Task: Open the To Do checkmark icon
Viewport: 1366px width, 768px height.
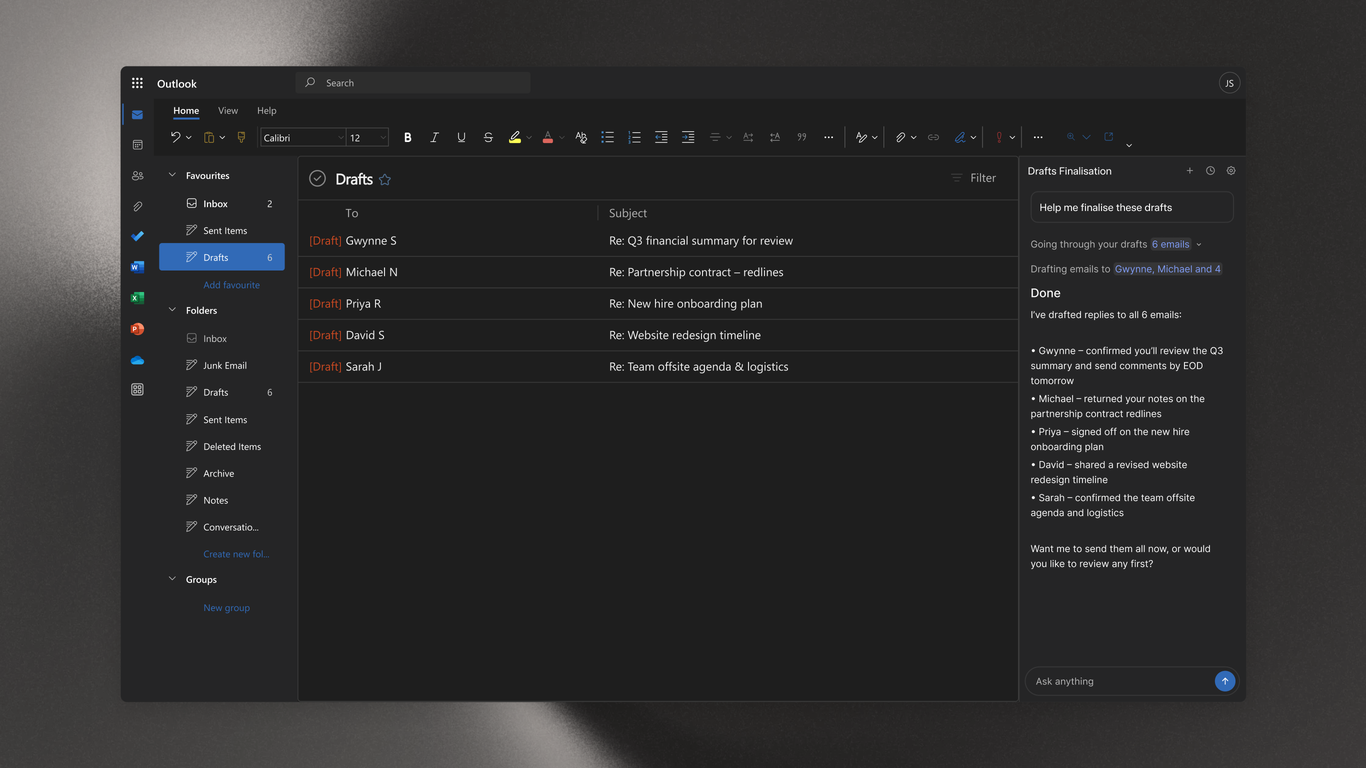Action: (x=137, y=236)
